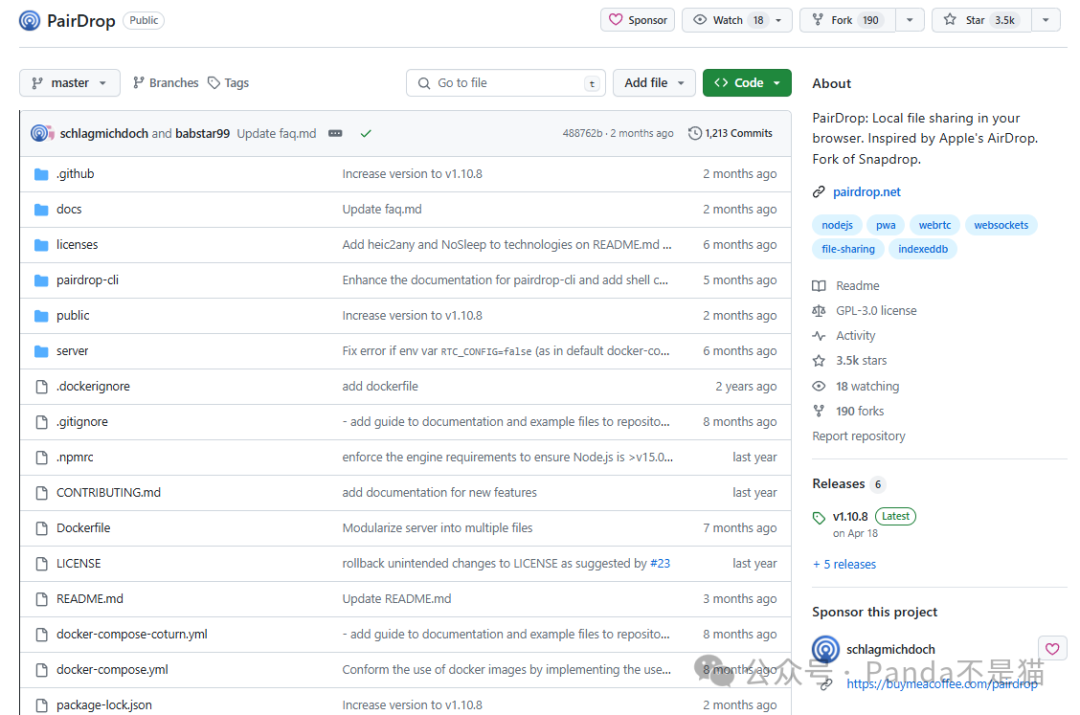Fork the repository with the Fork button
This screenshot has width=1080, height=715.
click(x=847, y=20)
